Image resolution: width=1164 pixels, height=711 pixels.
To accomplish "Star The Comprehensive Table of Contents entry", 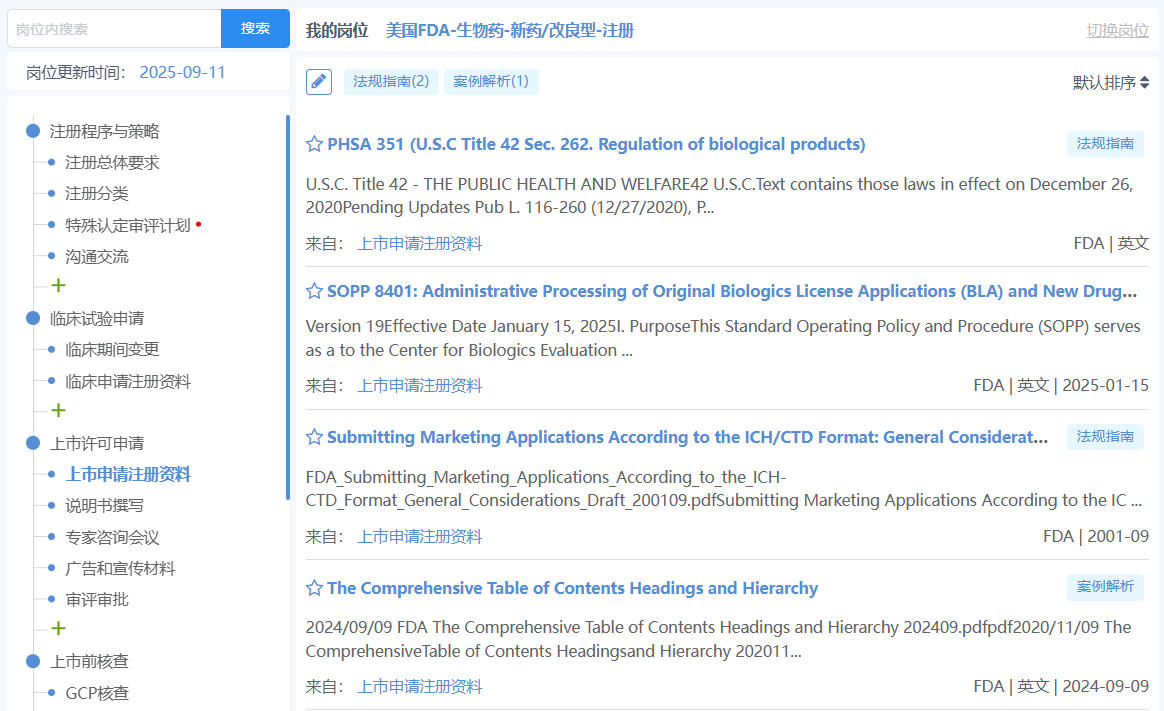I will pyautogui.click(x=314, y=588).
